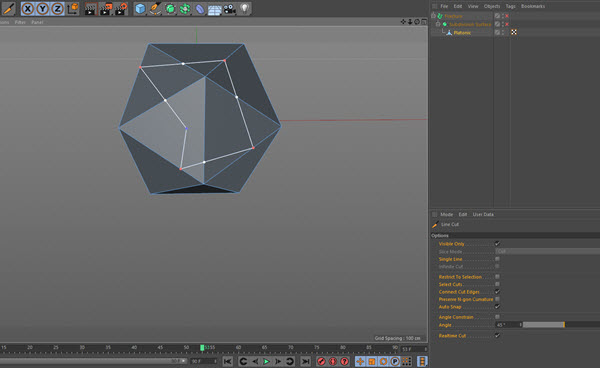Open the viewport Filter menu
This screenshot has height=368, width=600.
(20, 22)
